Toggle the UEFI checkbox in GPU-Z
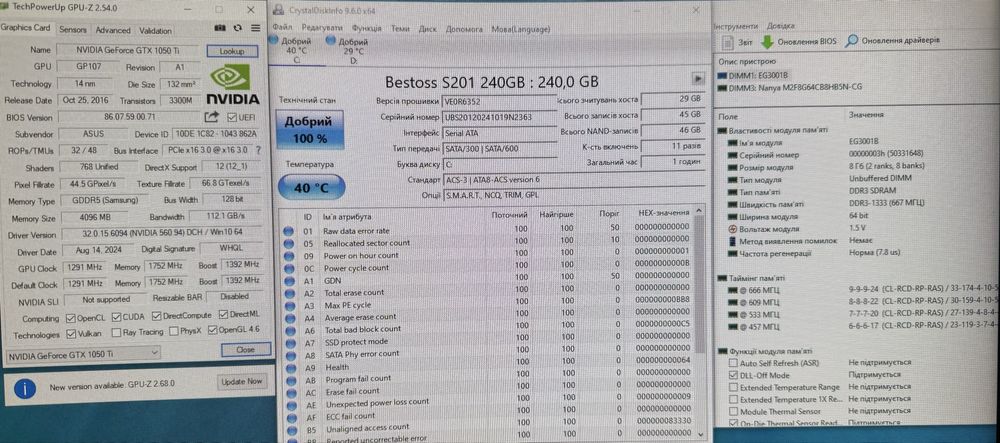The image size is (1000, 443). [x=232, y=117]
